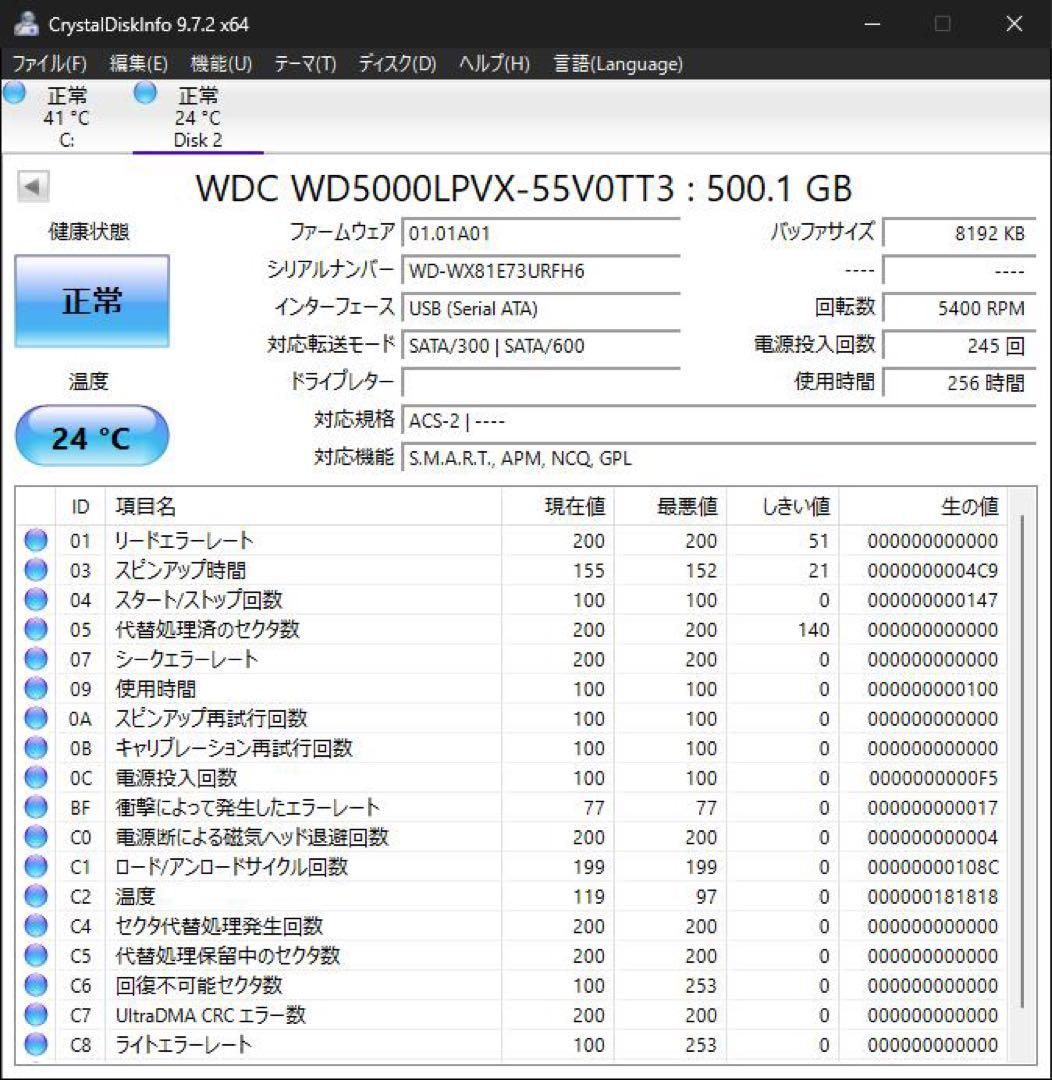Open the テーマ(T) menu
This screenshot has height=1080, width=1052.
coord(305,63)
